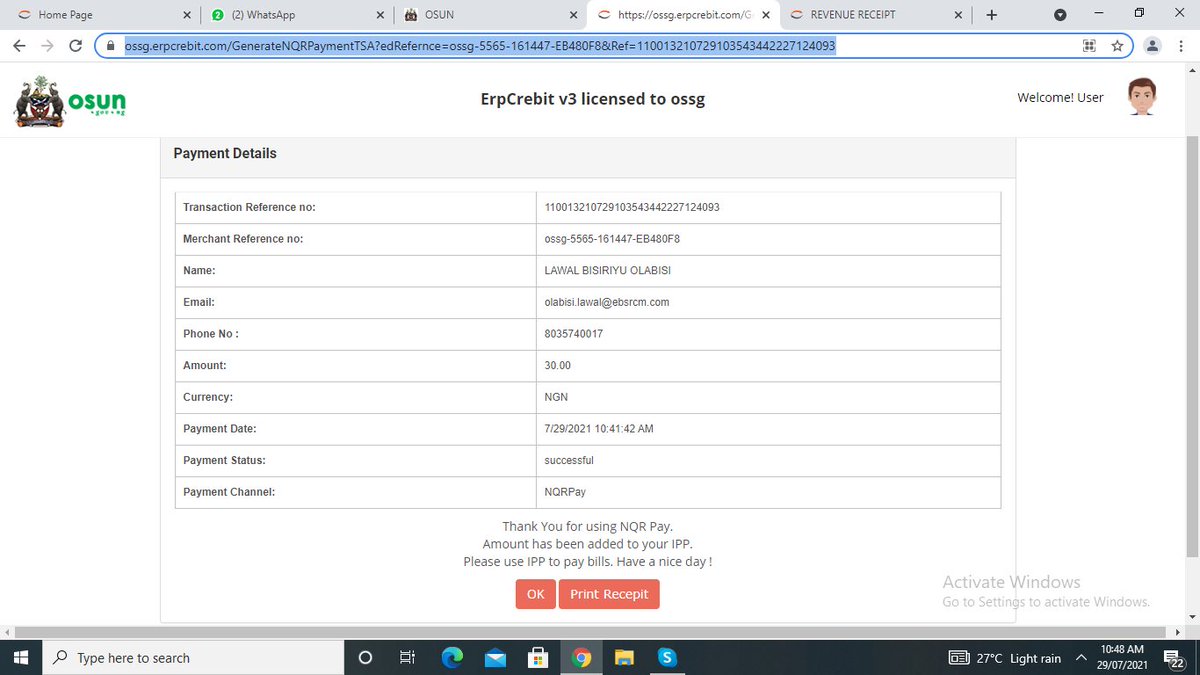1200x675 pixels.
Task: Click currency value NGN
Action: pos(556,397)
